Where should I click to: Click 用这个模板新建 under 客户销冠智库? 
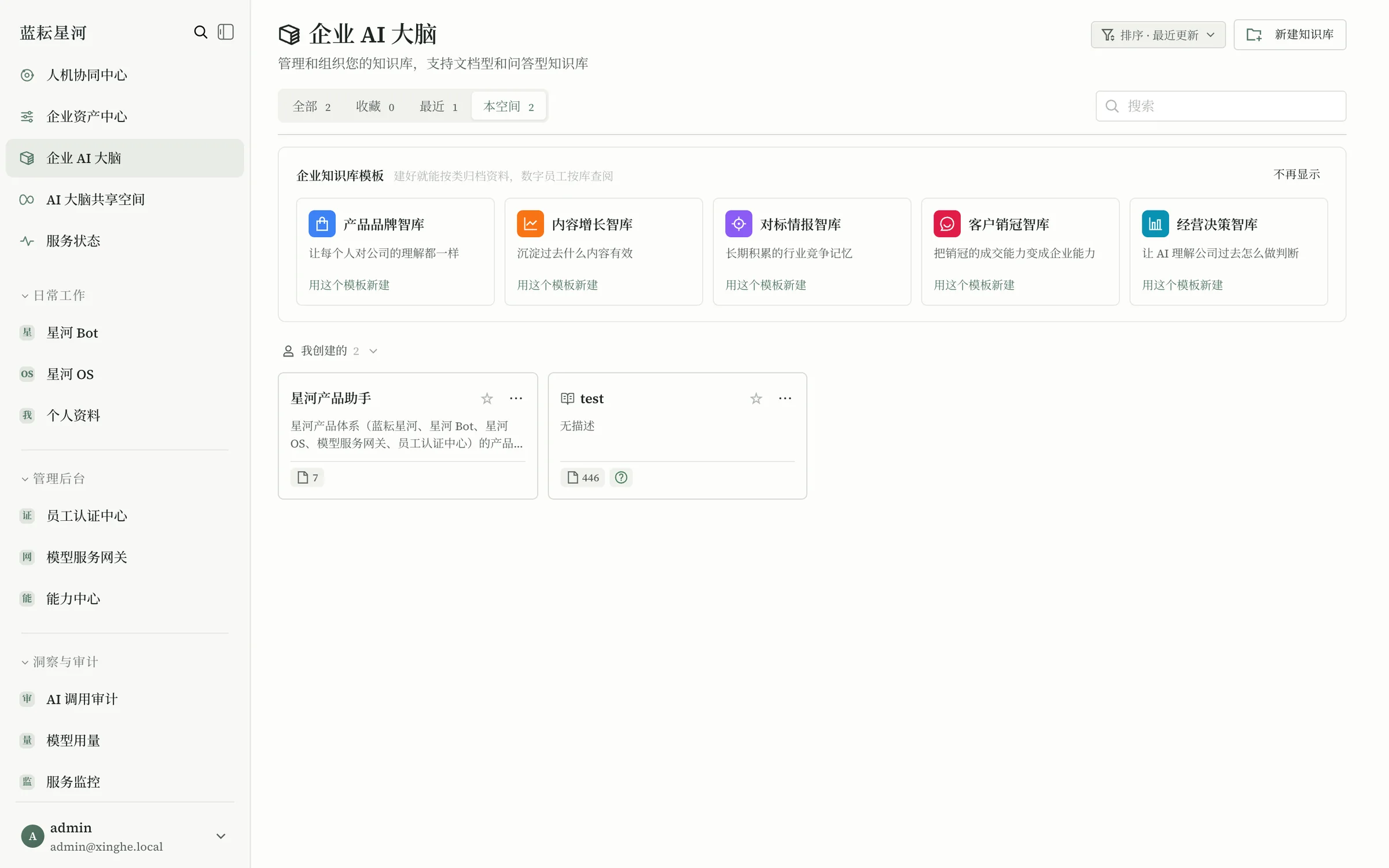974,285
